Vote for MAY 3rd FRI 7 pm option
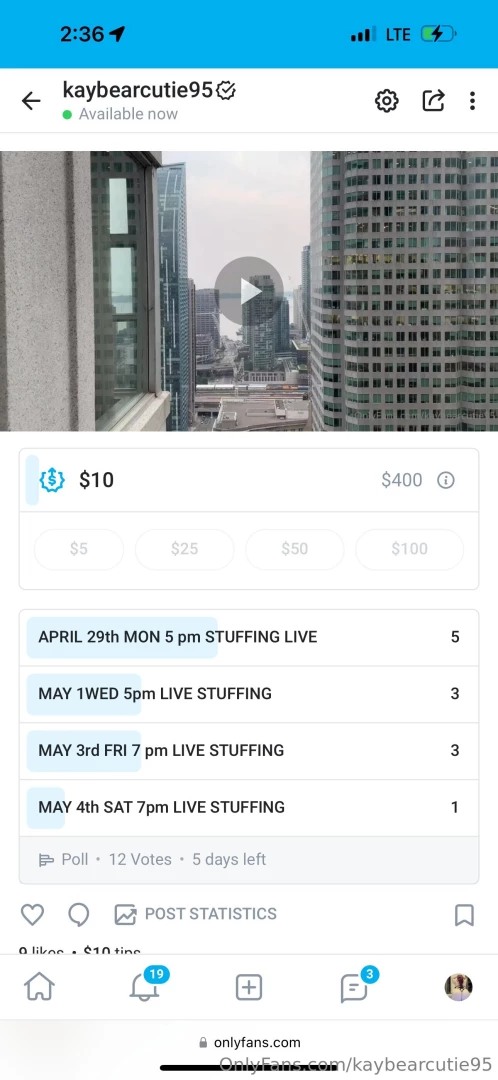Screen dimensions: 498x1080 pyautogui.click(x=249, y=750)
